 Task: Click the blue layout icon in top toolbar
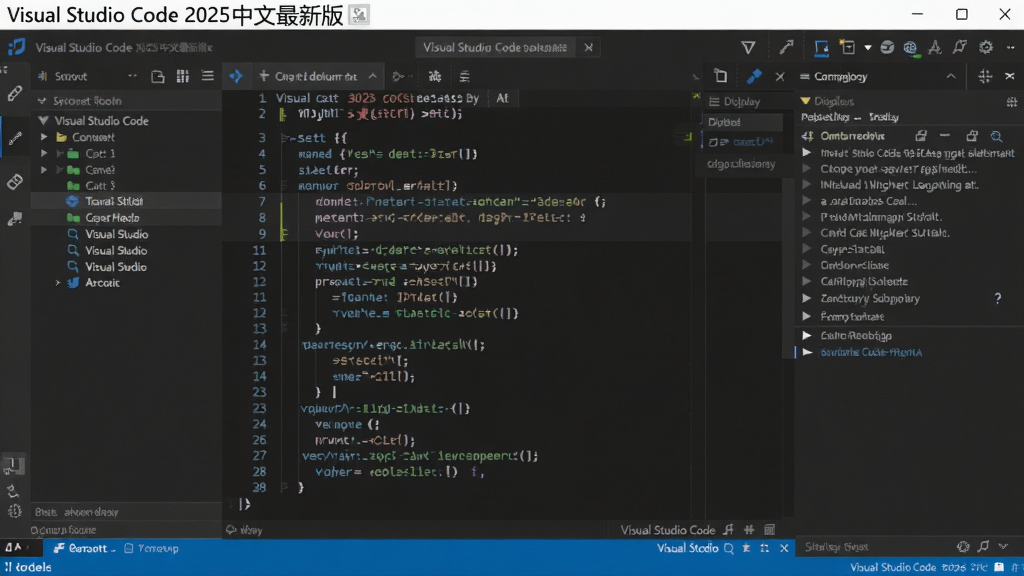(x=822, y=48)
